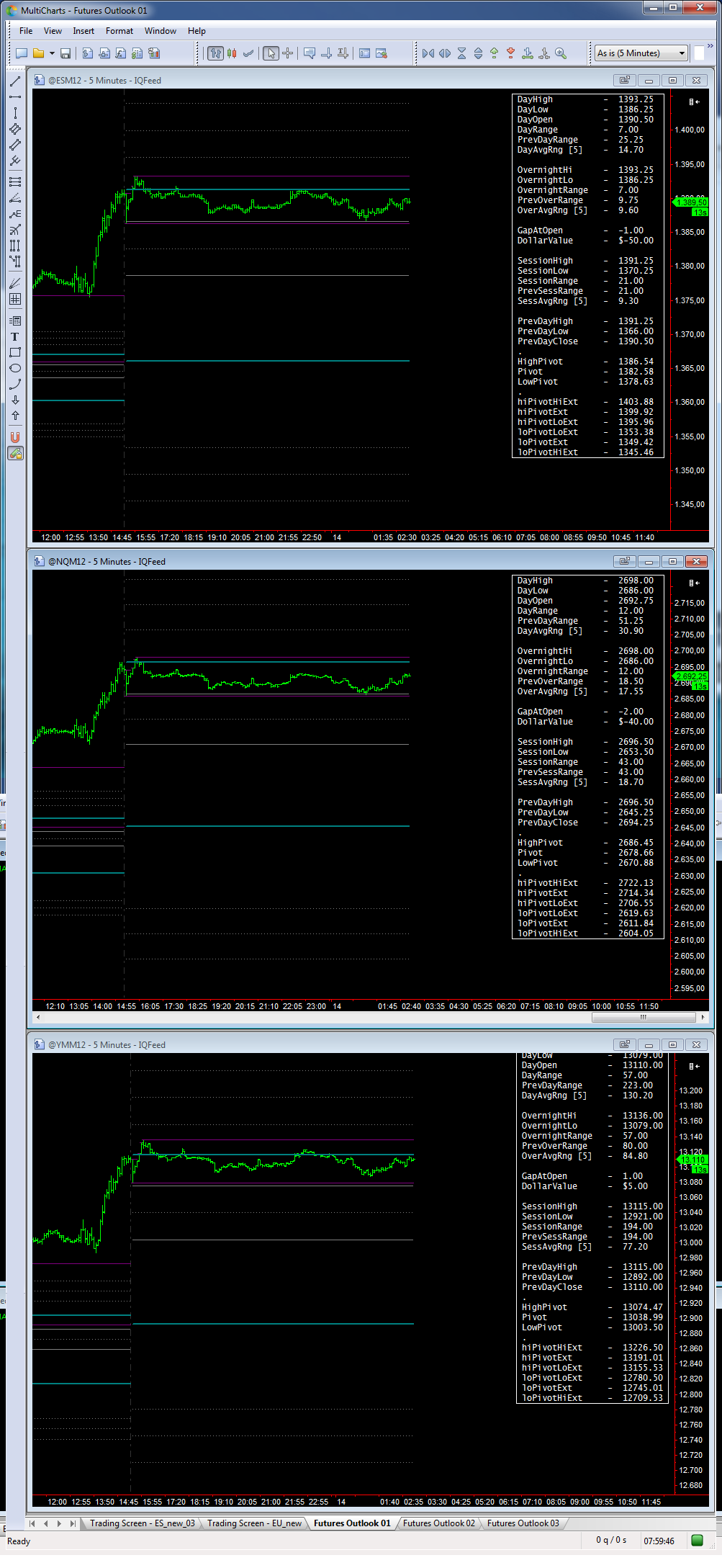
Task: Select the Fibonacci Arcs tool
Action: tap(15, 229)
